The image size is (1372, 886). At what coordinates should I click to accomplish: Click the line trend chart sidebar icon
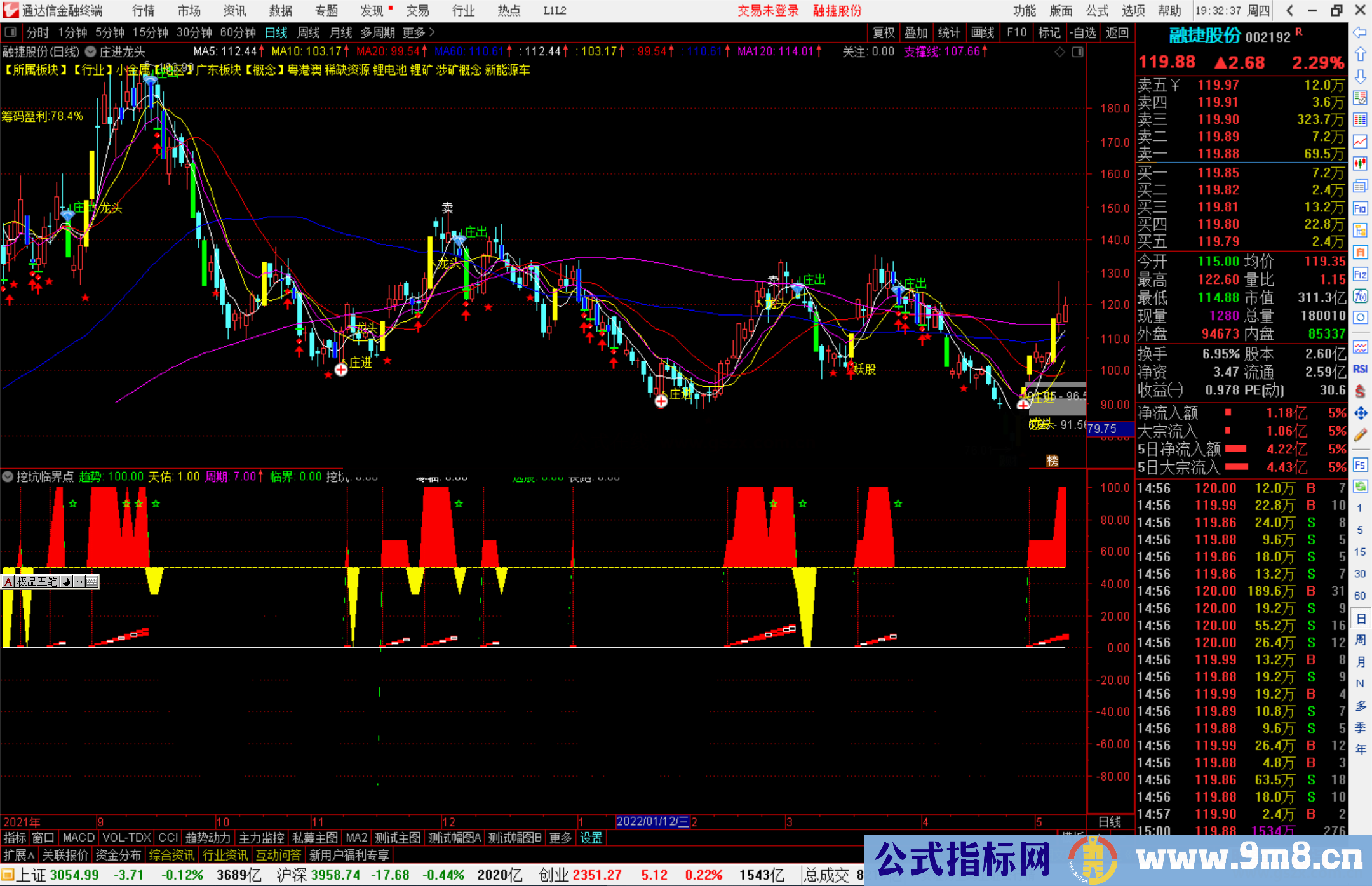1360,142
